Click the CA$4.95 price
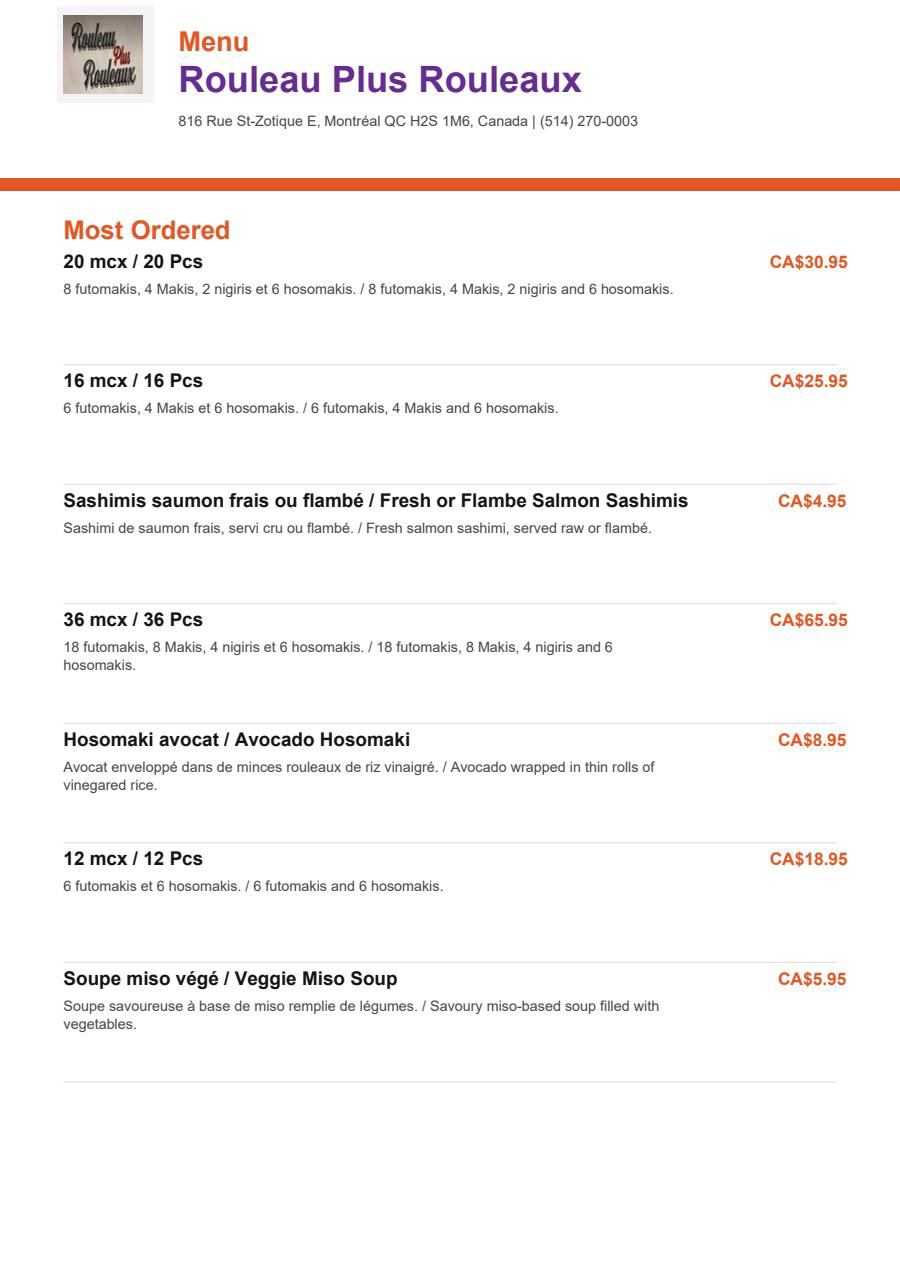This screenshot has height=1273, width=900. click(x=812, y=501)
